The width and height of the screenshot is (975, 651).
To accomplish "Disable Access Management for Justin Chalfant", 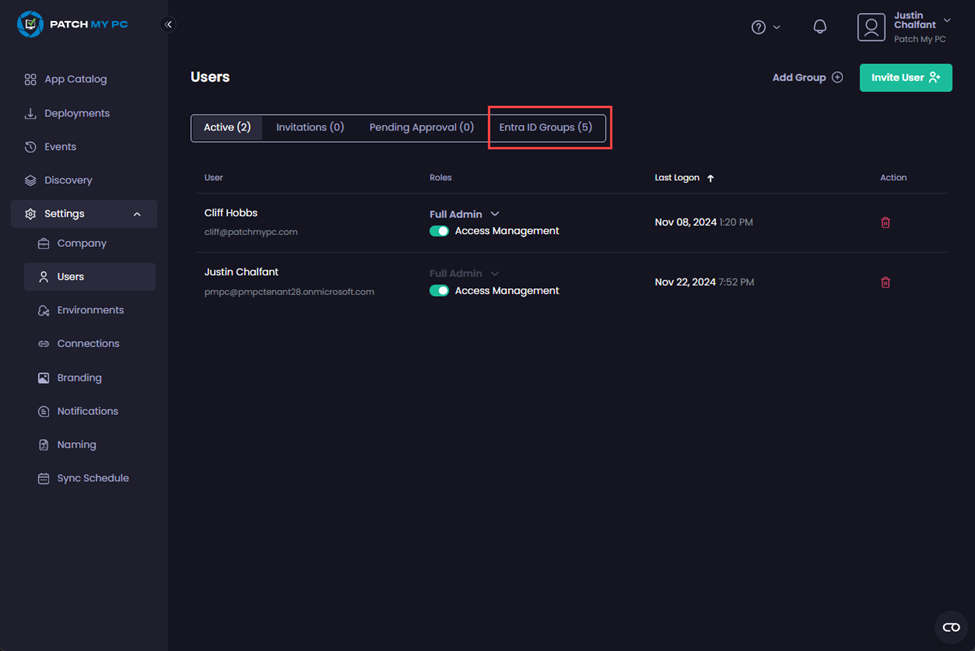I will [x=440, y=290].
